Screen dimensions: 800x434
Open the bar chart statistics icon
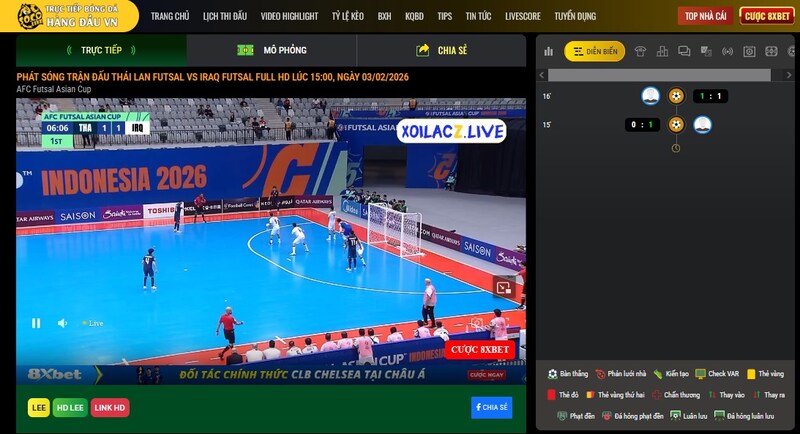(548, 51)
